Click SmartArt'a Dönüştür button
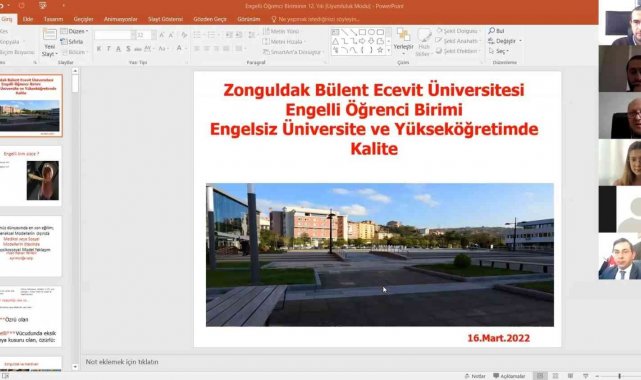The height and width of the screenshot is (380, 641). 293,52
